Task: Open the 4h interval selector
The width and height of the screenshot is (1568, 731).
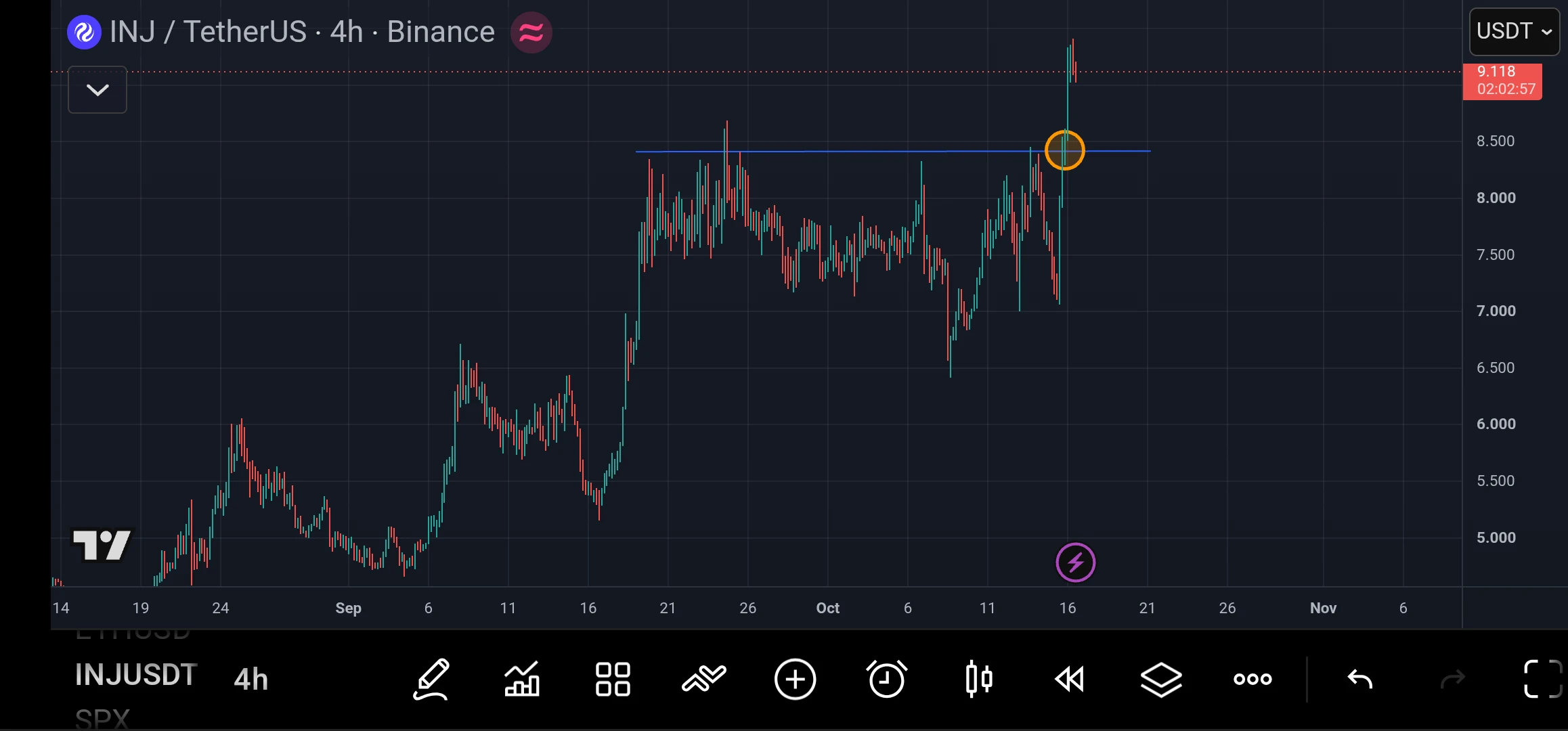Action: pos(251,679)
